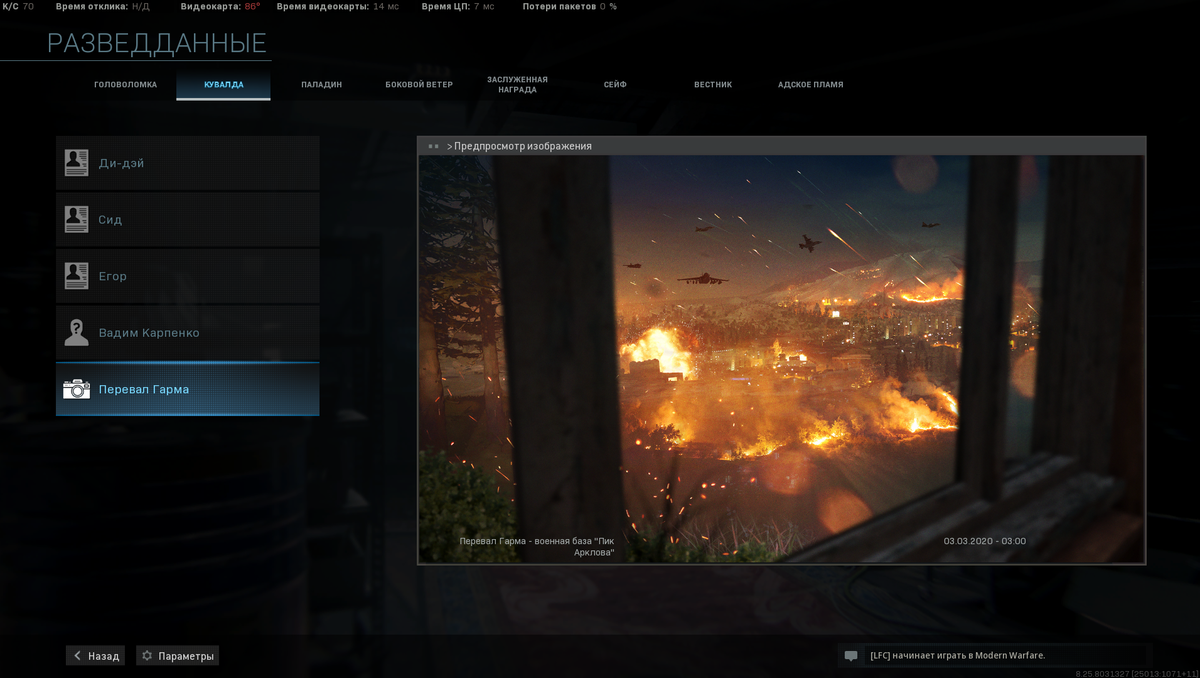
Task: Select the Ди-дэй intel entry
Action: (x=188, y=163)
